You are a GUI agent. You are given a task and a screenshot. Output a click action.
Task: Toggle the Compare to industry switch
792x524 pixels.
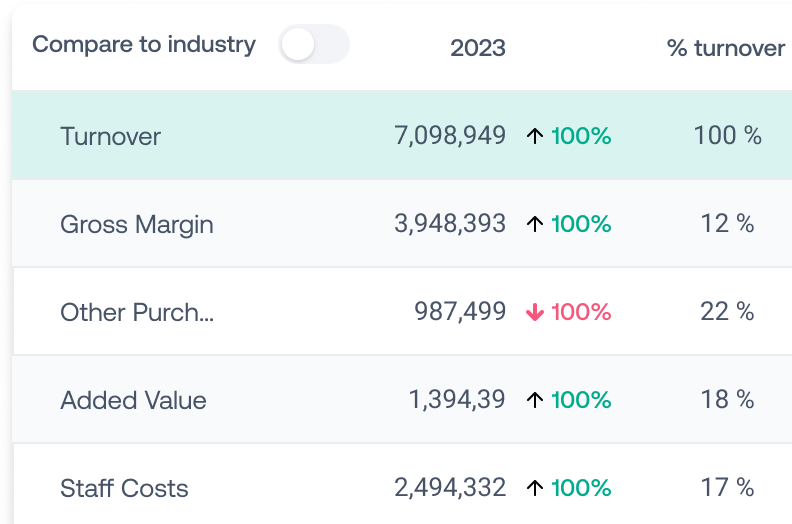tap(313, 45)
